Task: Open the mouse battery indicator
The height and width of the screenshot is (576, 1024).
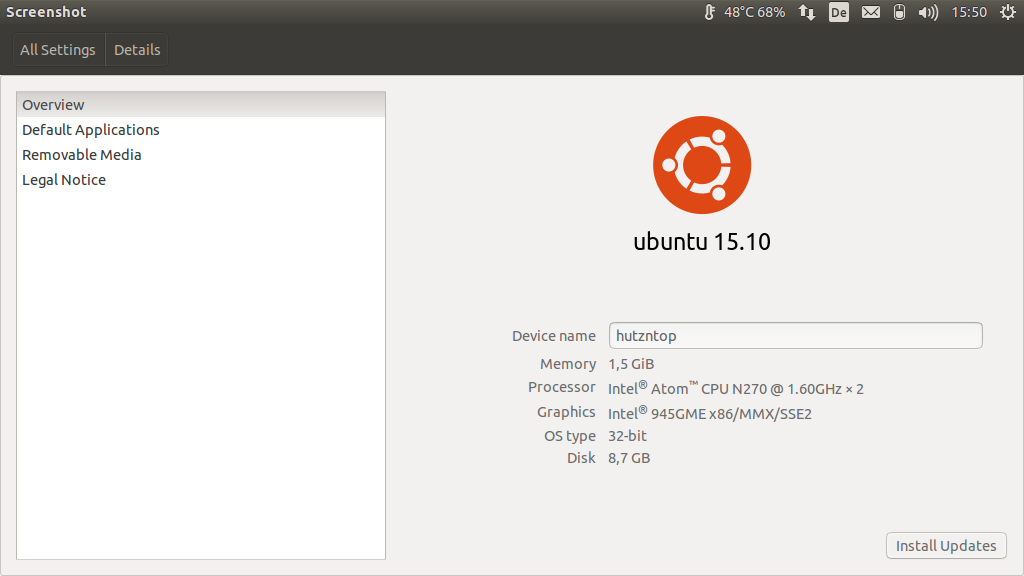Action: [899, 12]
